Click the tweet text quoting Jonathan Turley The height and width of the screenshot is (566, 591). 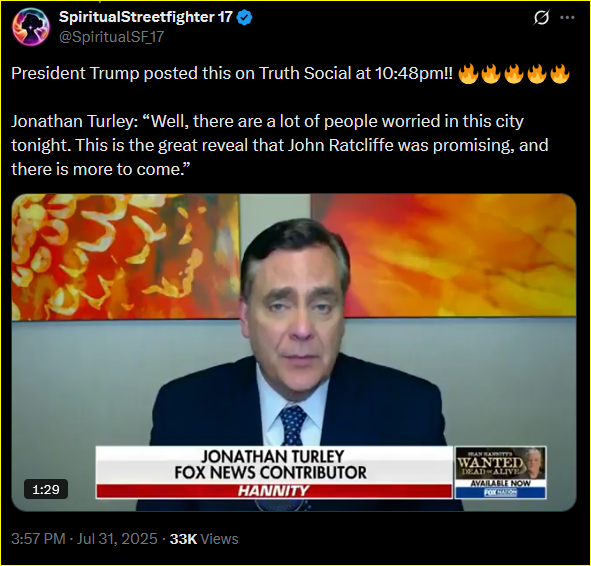pos(280,145)
